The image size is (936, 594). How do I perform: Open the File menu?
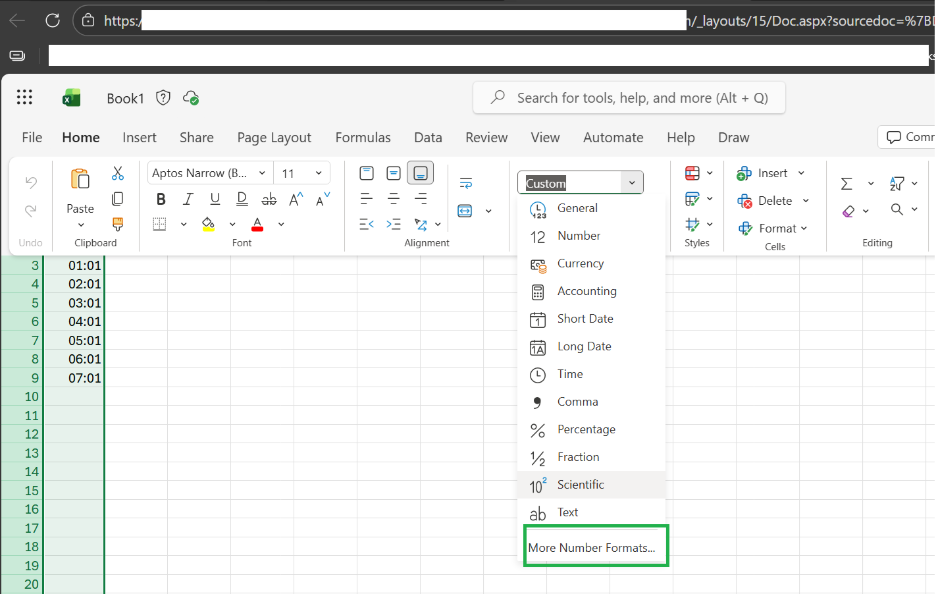[32, 137]
